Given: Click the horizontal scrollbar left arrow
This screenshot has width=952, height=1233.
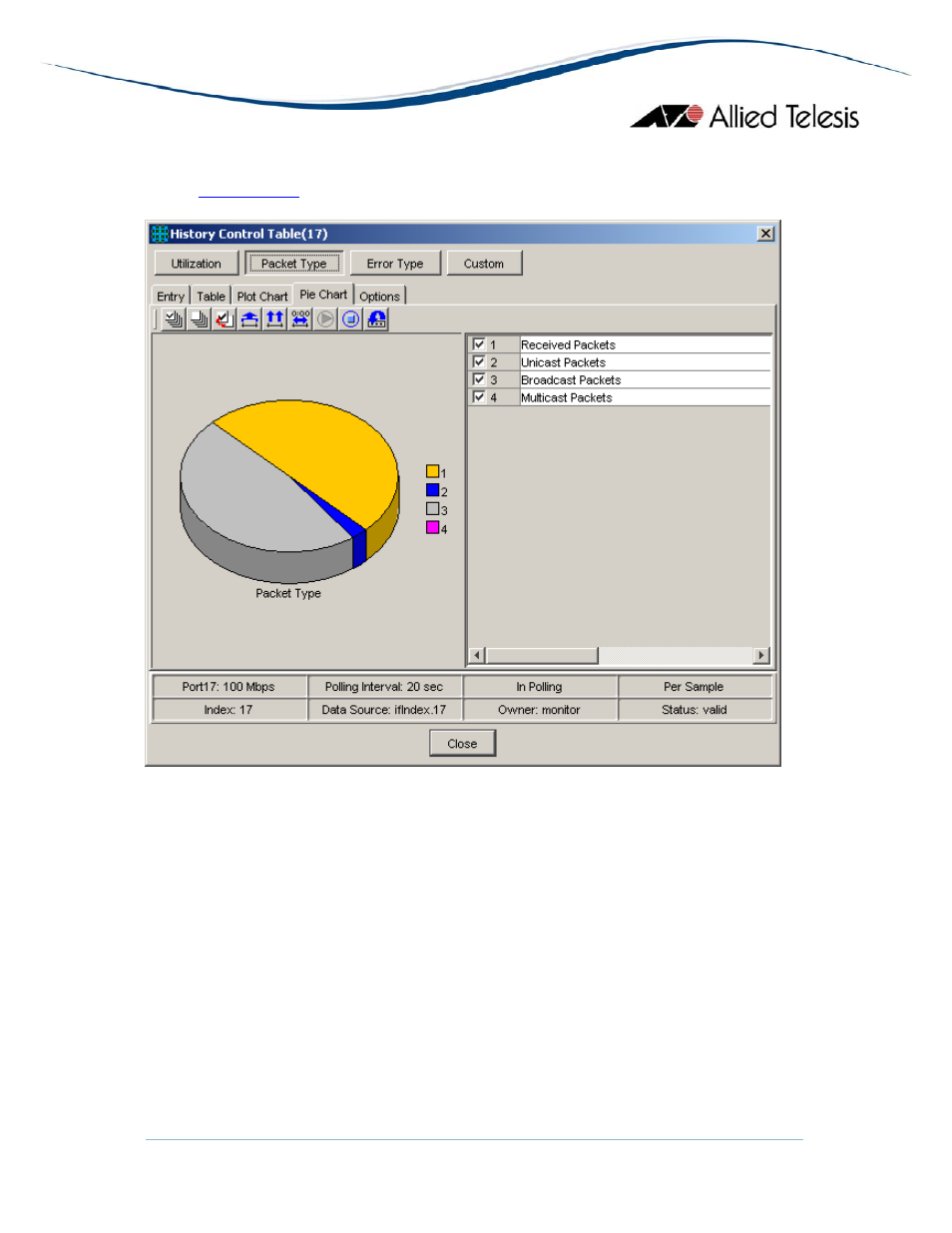Looking at the screenshot, I should click(x=477, y=655).
